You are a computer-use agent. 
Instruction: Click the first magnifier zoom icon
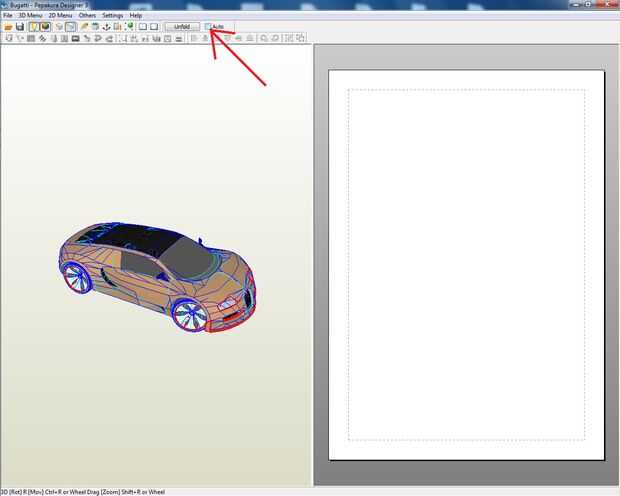tap(264, 38)
